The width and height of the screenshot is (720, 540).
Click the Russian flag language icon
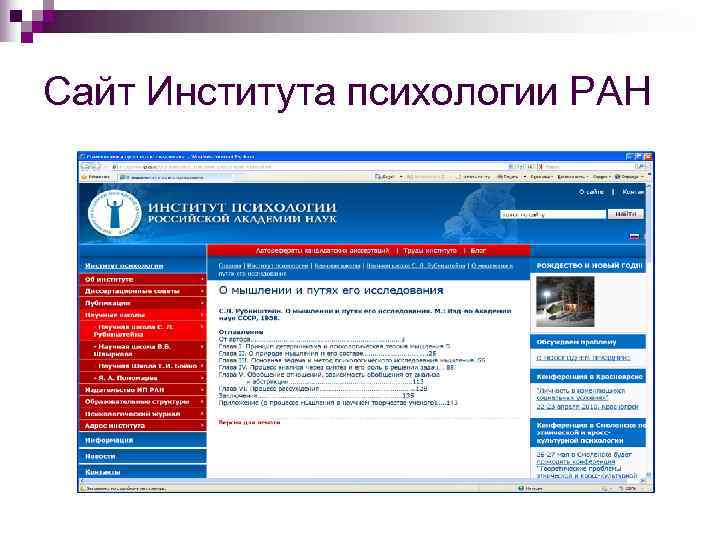(x=634, y=236)
